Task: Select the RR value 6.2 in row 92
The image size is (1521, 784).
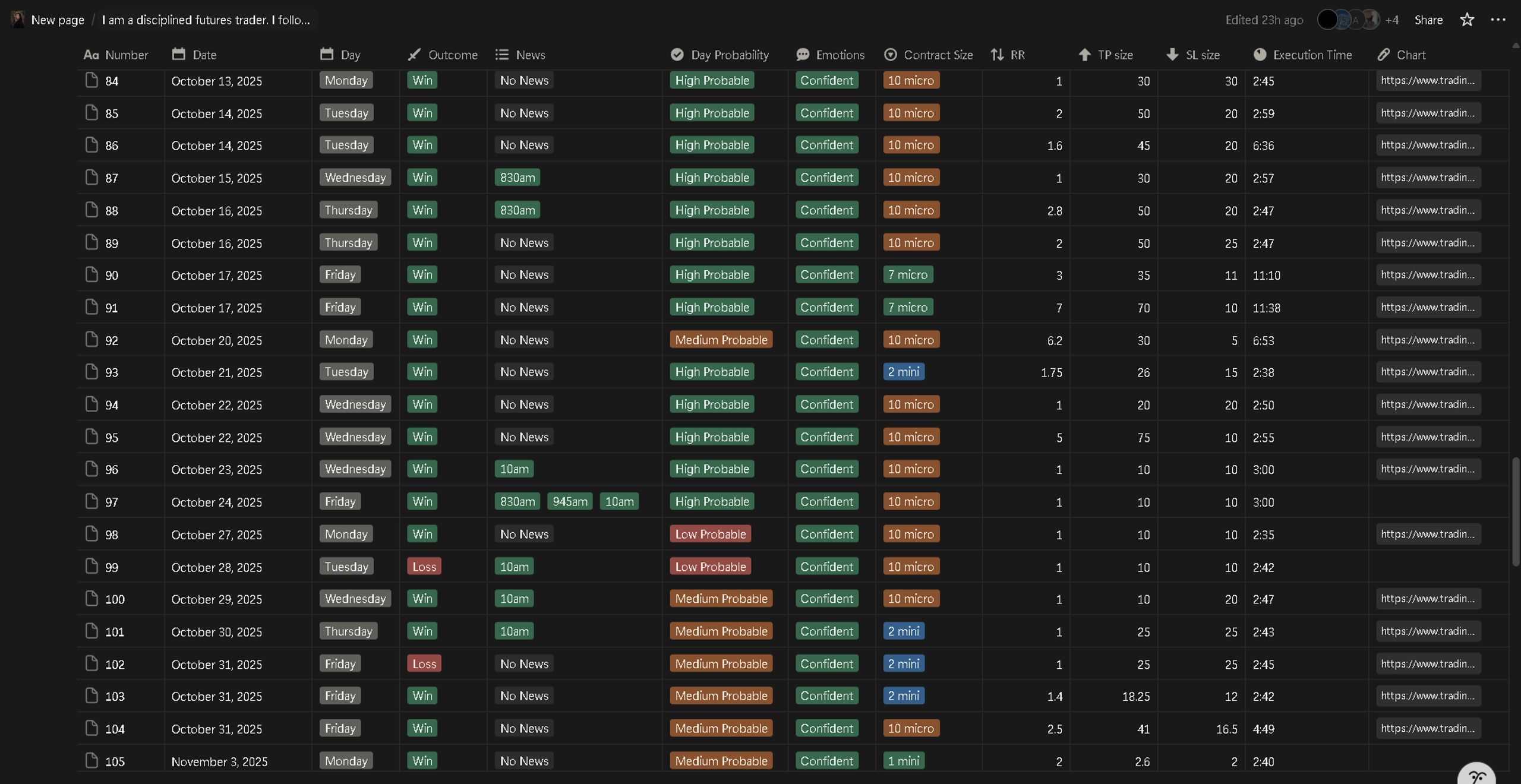Action: point(1055,340)
